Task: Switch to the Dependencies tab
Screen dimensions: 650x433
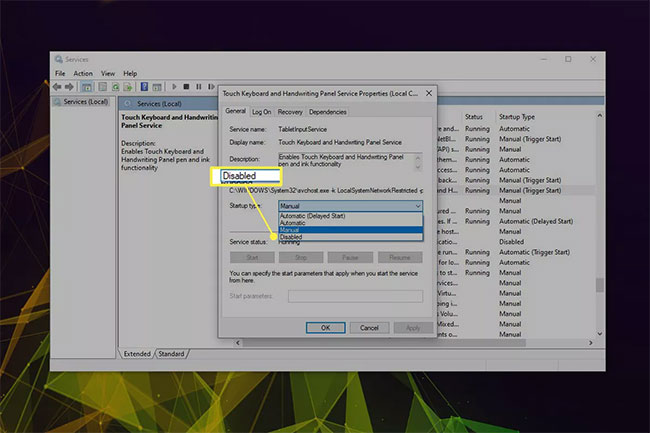Action: click(327, 112)
